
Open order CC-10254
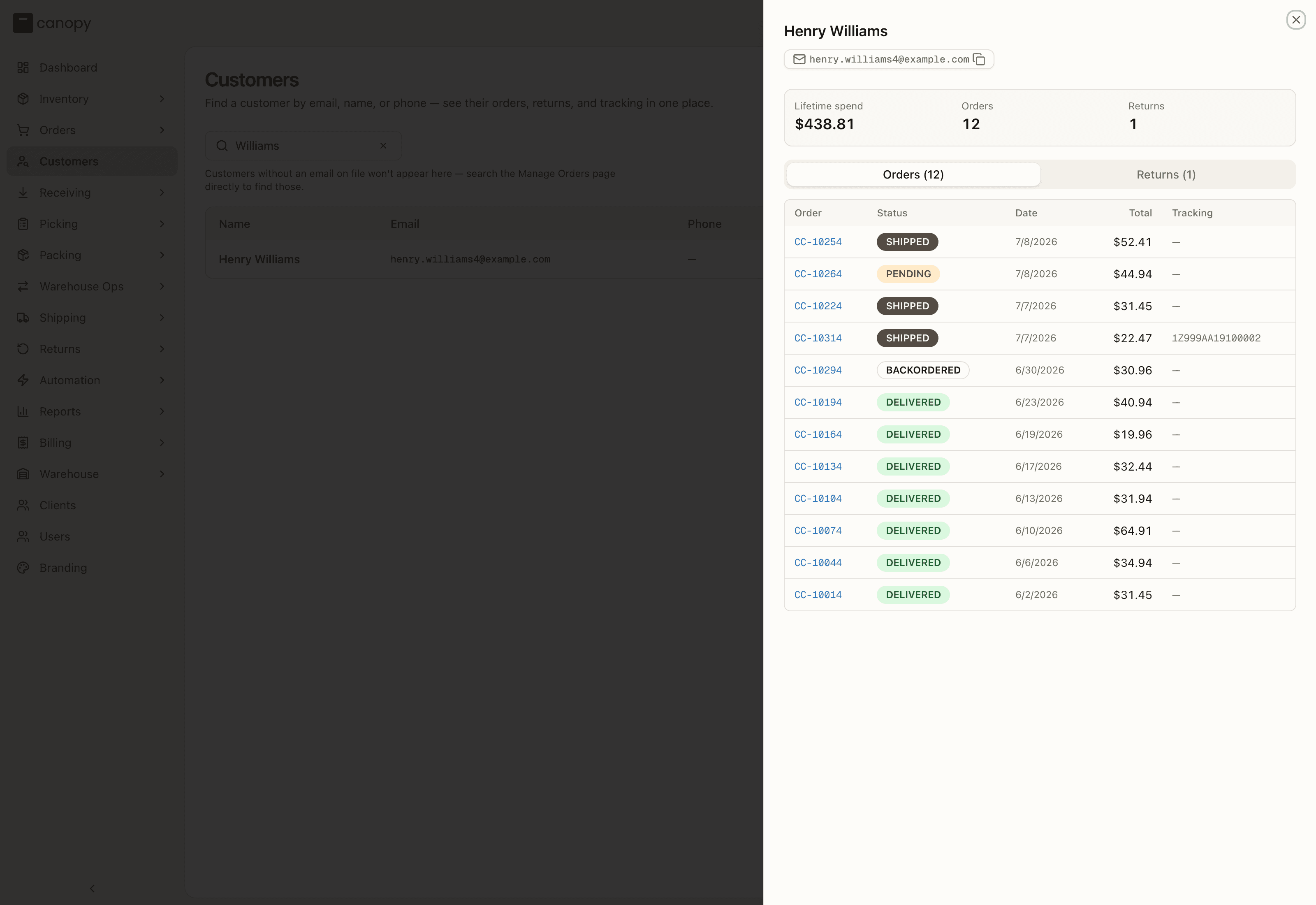(818, 242)
